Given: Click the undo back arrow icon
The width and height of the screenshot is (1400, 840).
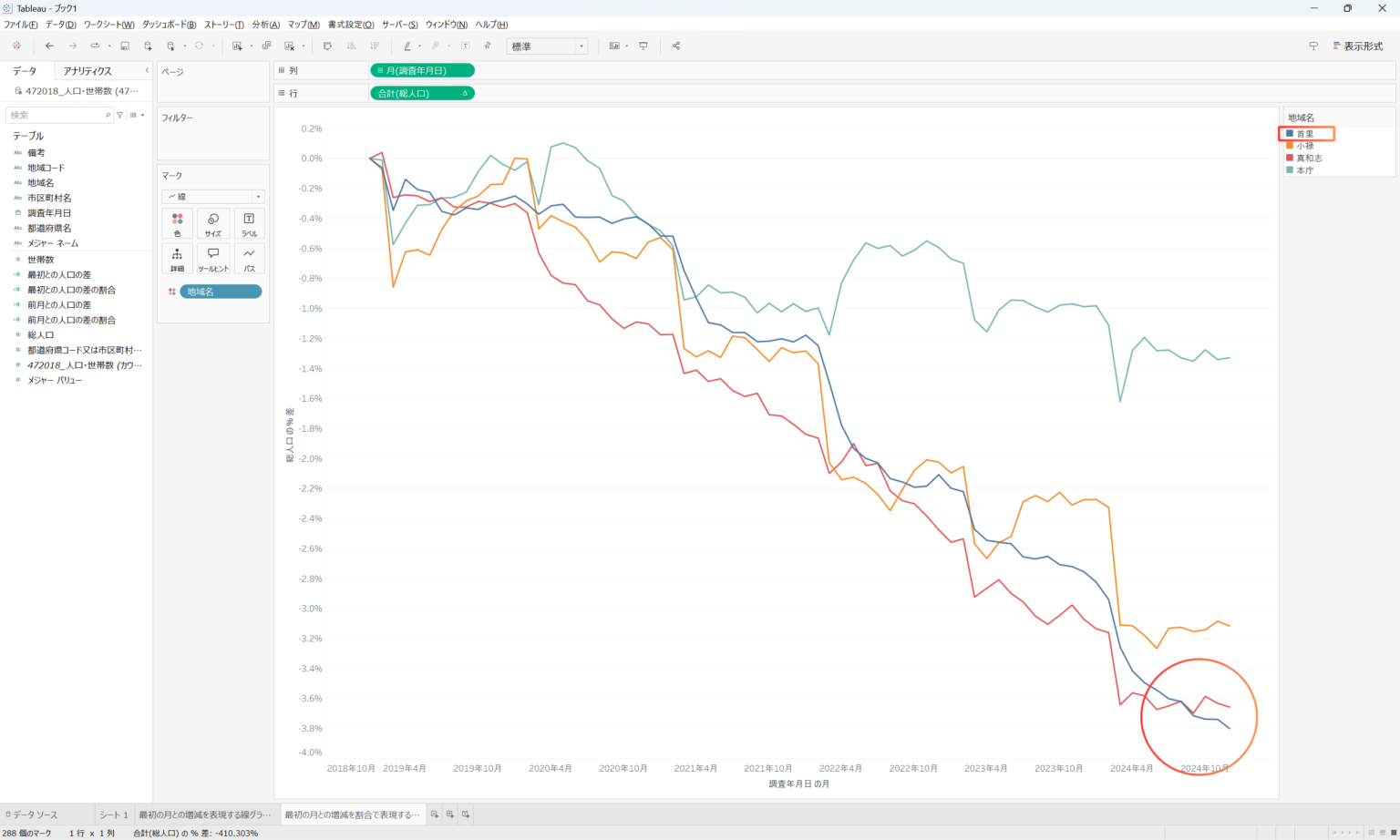Looking at the screenshot, I should pos(49,46).
